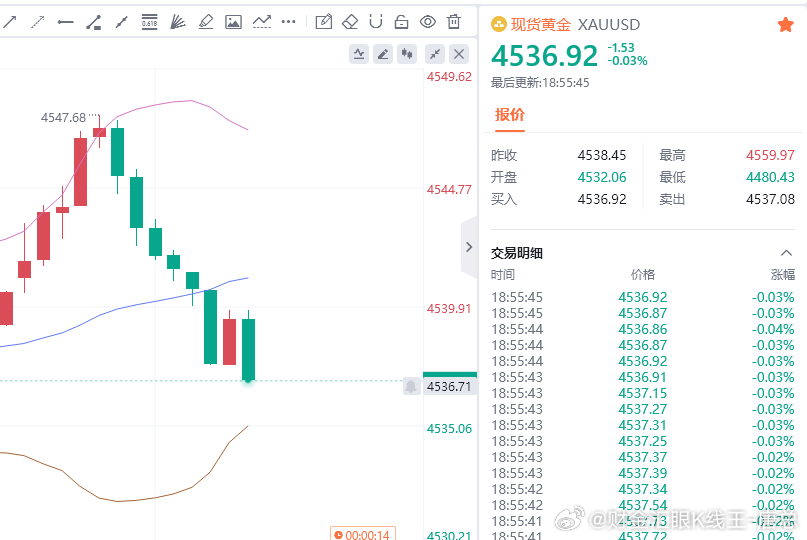
Task: Click the 00:00:14 countdown timer
Action: point(363,534)
